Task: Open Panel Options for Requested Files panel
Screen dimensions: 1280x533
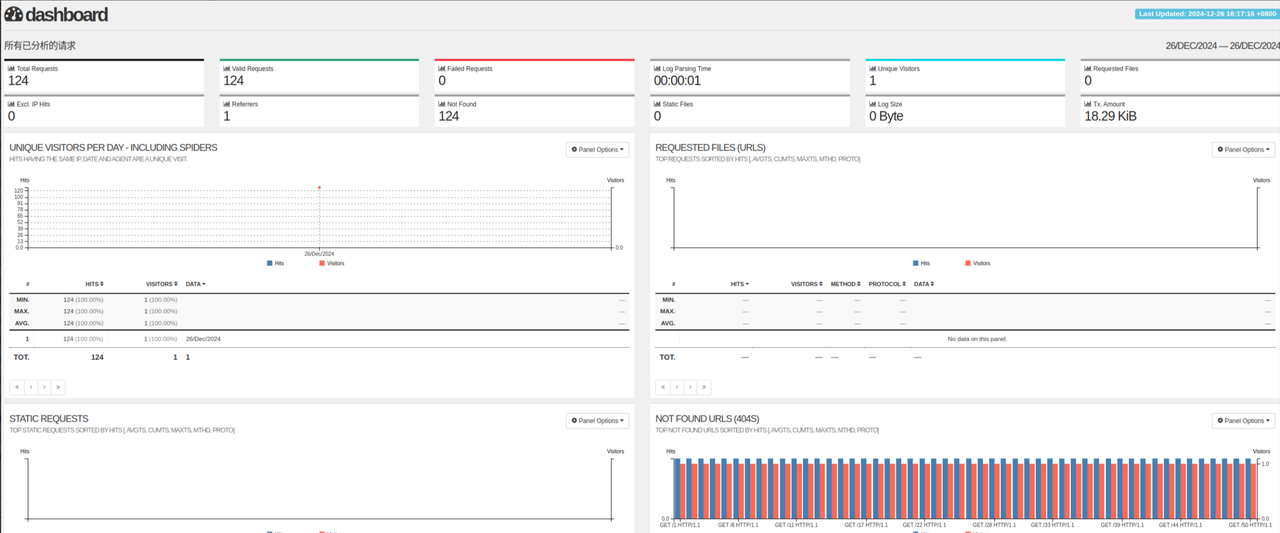Action: [x=1243, y=150]
